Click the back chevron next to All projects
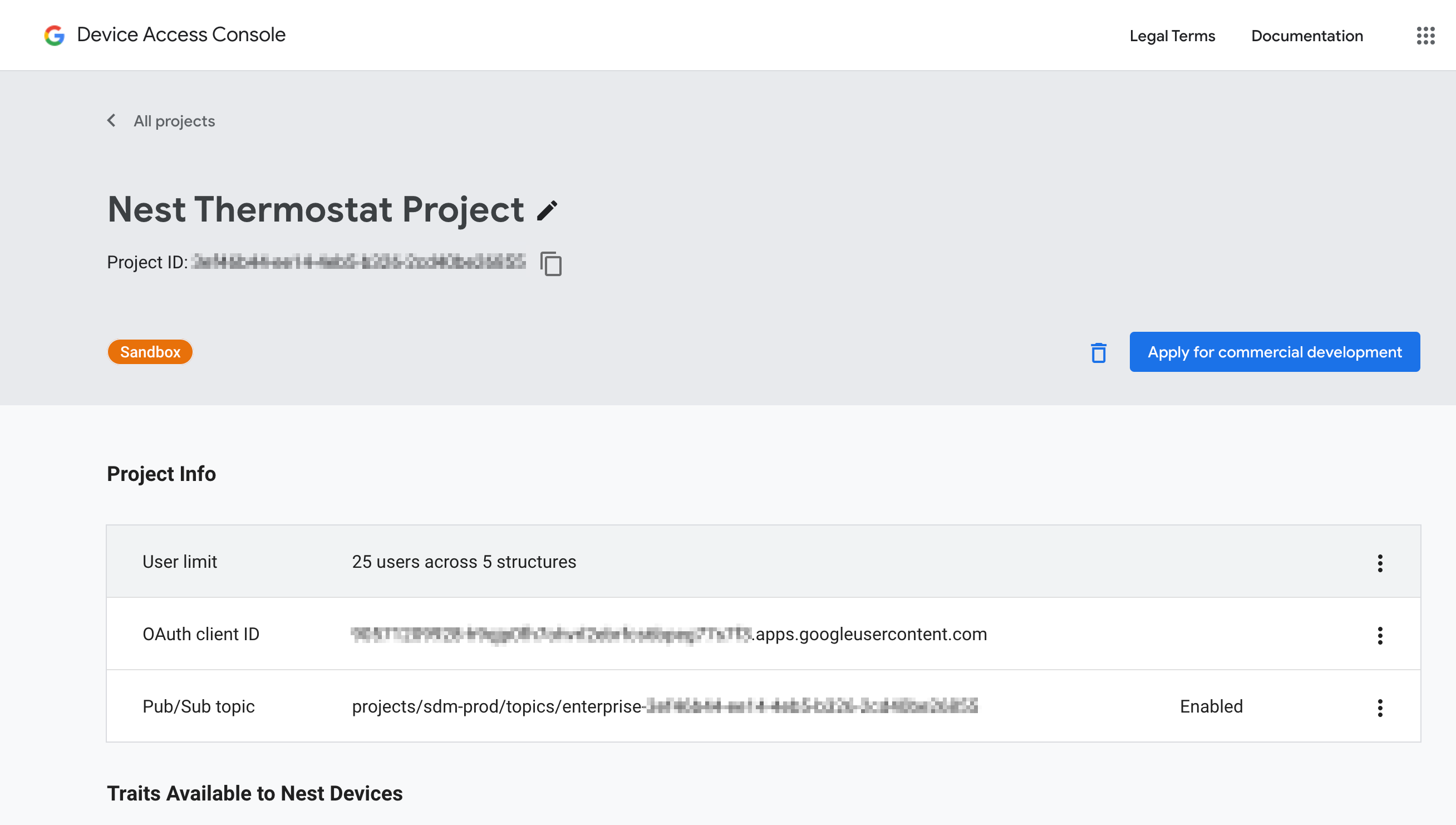1456x825 pixels. pos(112,120)
